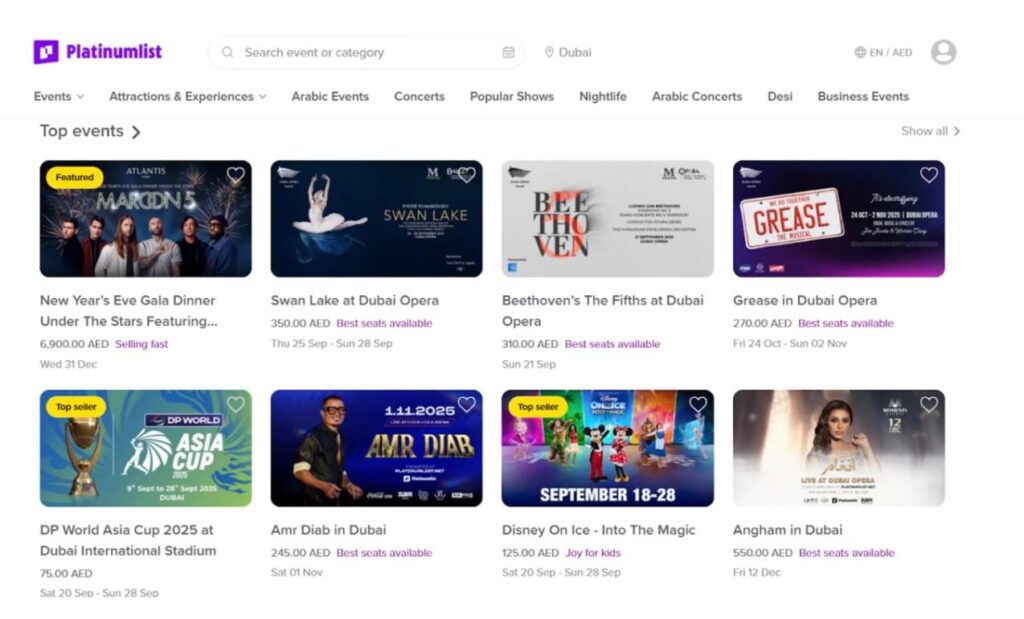The height and width of the screenshot is (619, 1024).
Task: Click the Fri 24 Oct - Sun 02 Nov date
Action: coord(790,343)
